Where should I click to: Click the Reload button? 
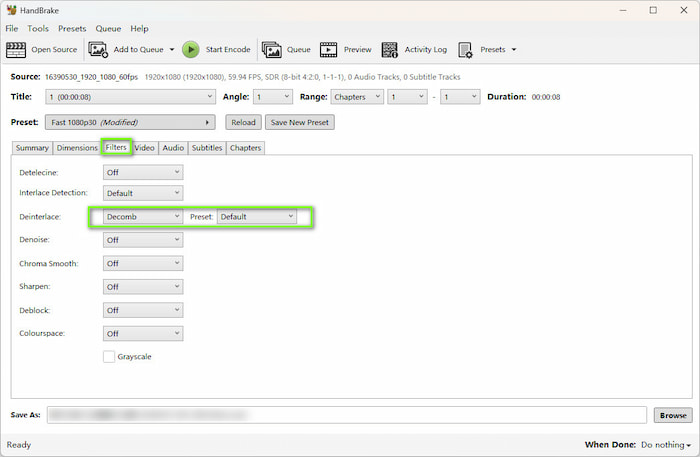[x=243, y=122]
